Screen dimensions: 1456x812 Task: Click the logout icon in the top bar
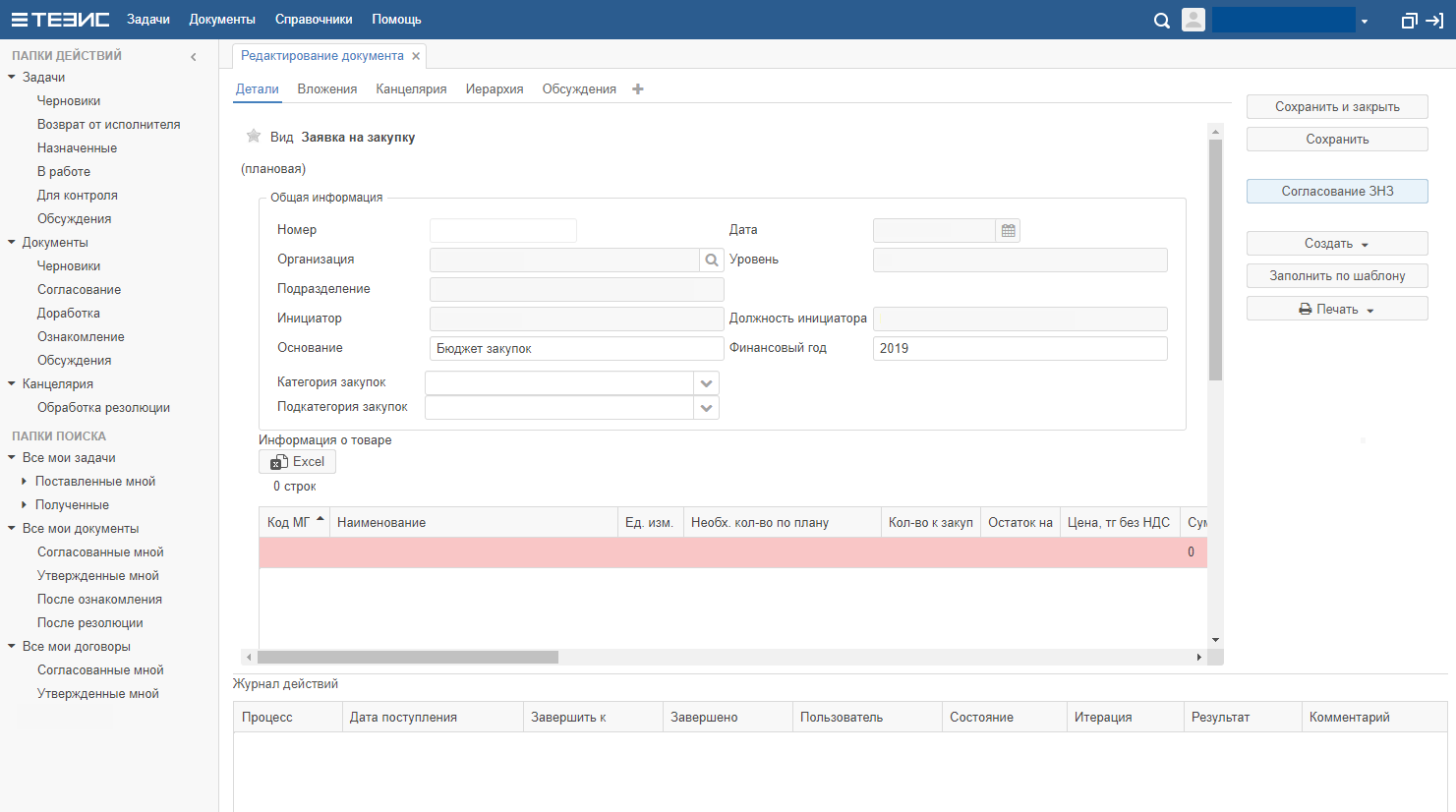pos(1434,20)
